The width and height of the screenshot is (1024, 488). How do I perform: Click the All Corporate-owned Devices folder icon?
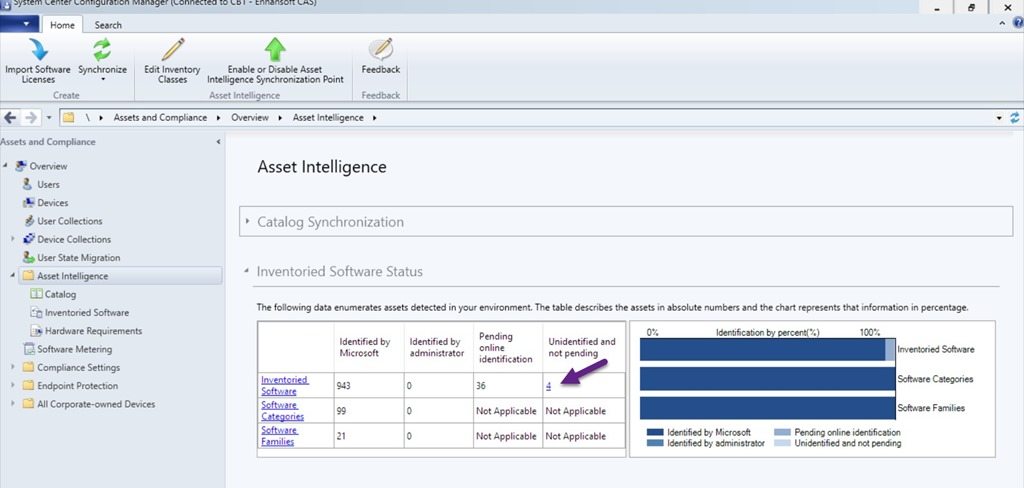(28, 404)
